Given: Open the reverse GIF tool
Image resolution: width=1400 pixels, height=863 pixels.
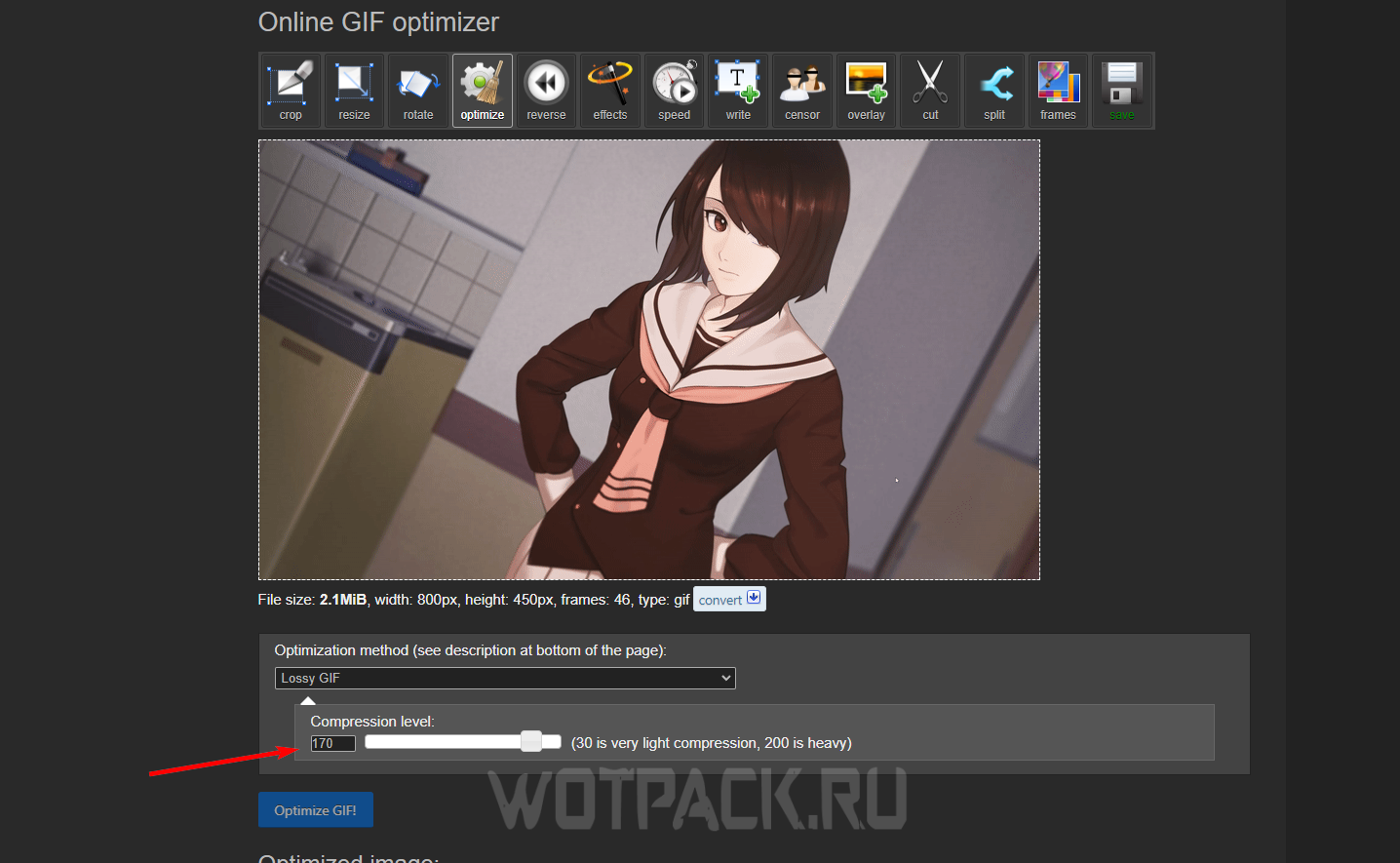Looking at the screenshot, I should click(546, 91).
